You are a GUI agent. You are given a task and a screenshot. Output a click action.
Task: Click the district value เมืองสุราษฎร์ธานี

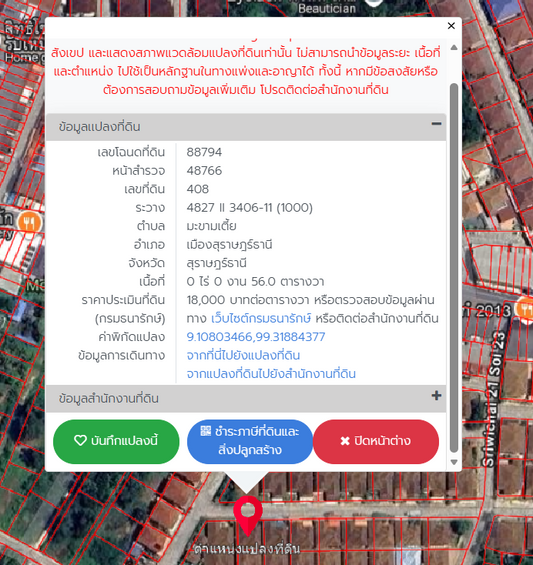[230, 245]
